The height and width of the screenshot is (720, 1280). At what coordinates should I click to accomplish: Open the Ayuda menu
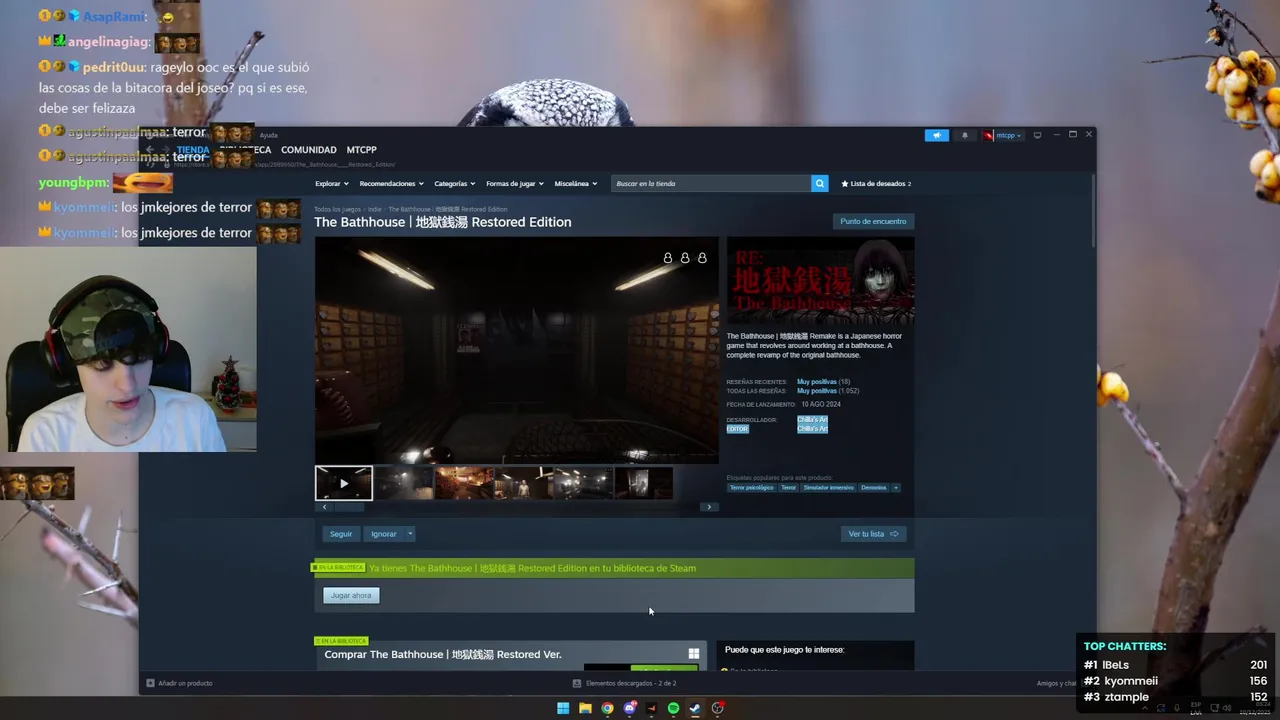tap(269, 135)
